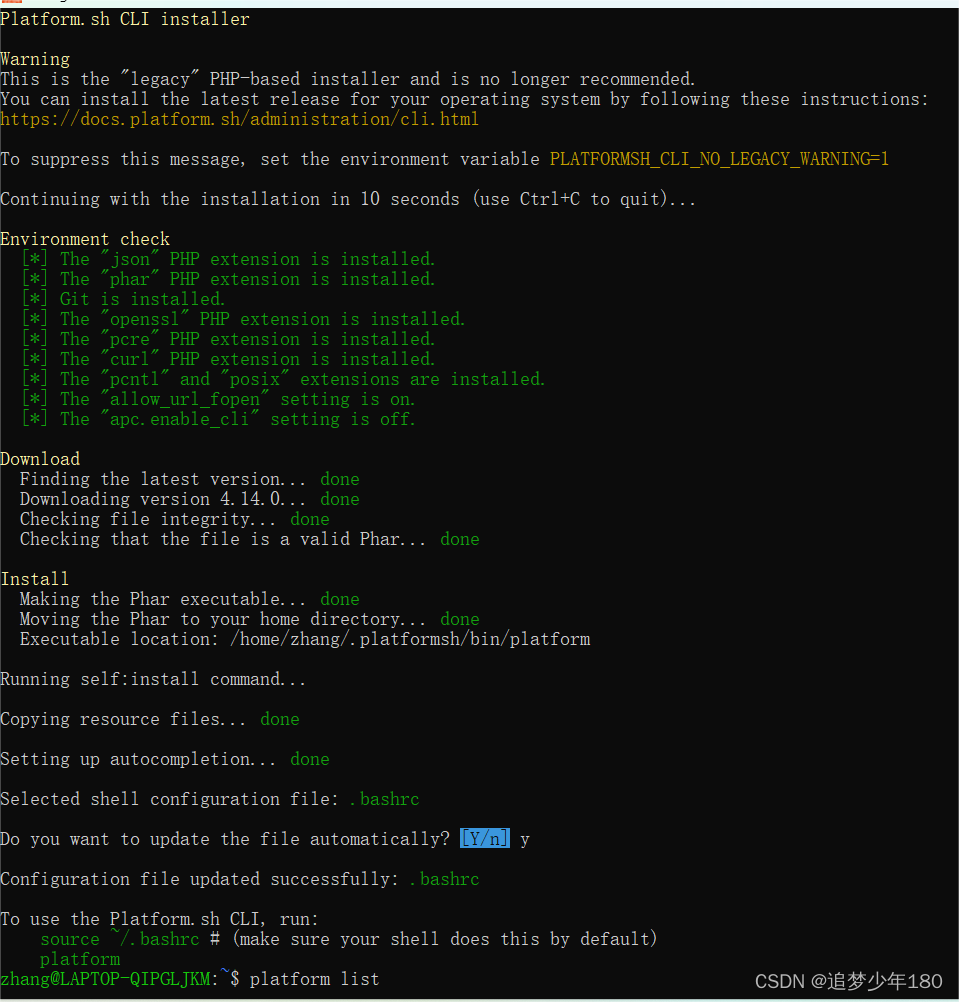The height and width of the screenshot is (1002, 959).
Task: Click .bashrc after 'Configuration file updated successfully'
Action: (x=445, y=879)
